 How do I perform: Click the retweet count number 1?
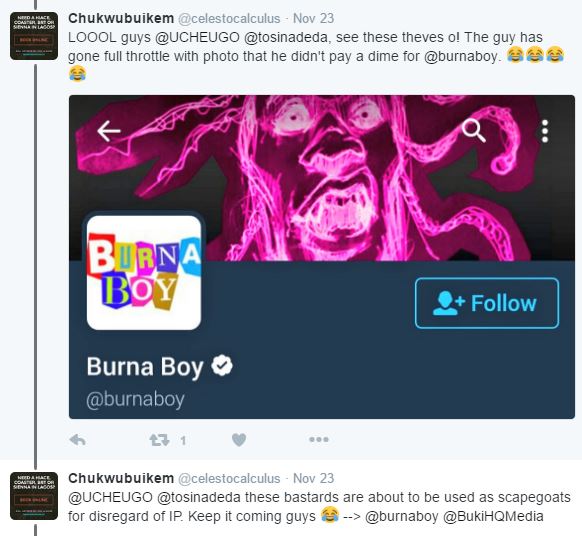[183, 441]
